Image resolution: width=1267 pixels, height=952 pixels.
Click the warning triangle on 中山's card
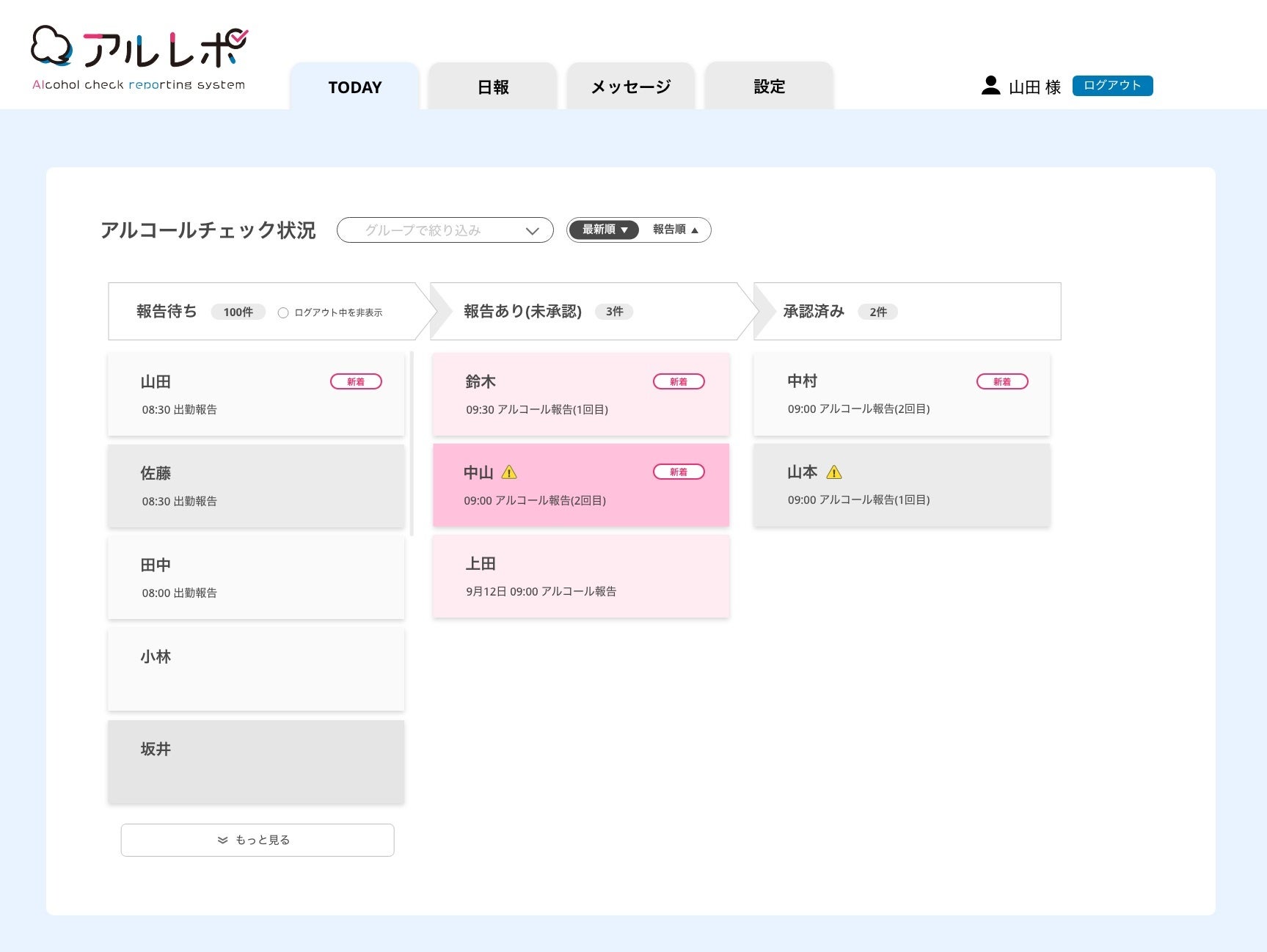509,472
